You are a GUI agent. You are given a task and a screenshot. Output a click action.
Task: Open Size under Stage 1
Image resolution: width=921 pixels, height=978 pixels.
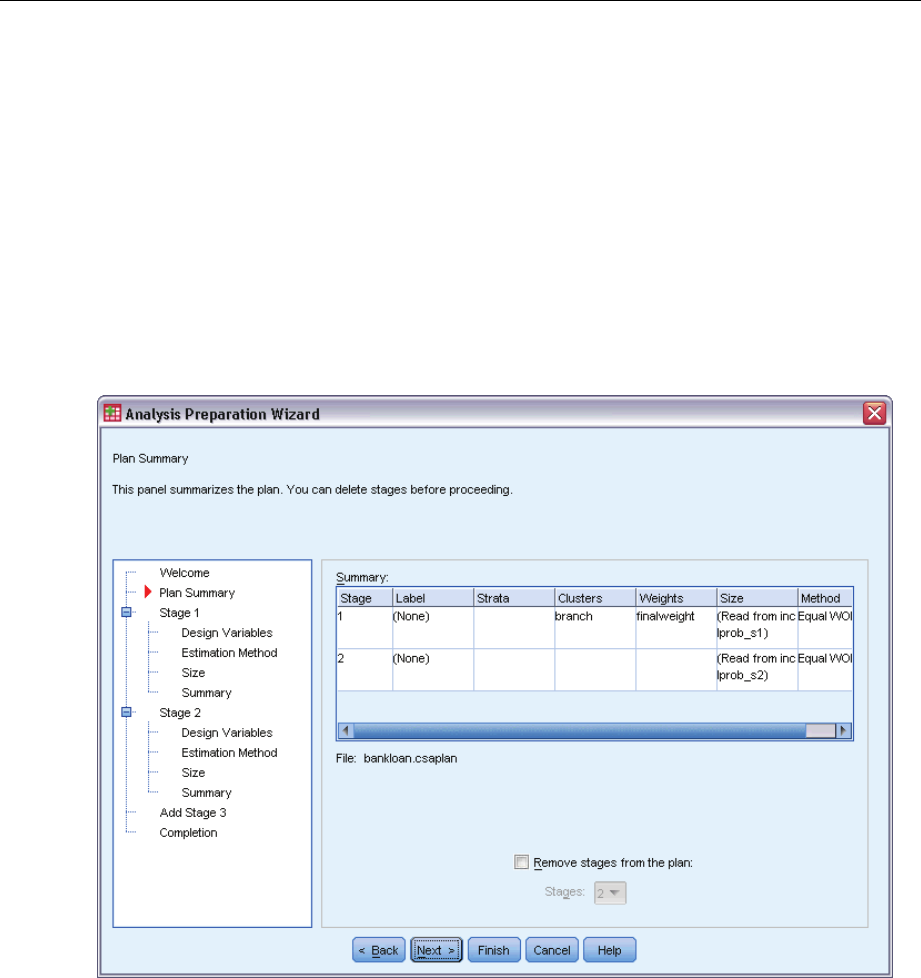click(x=193, y=672)
